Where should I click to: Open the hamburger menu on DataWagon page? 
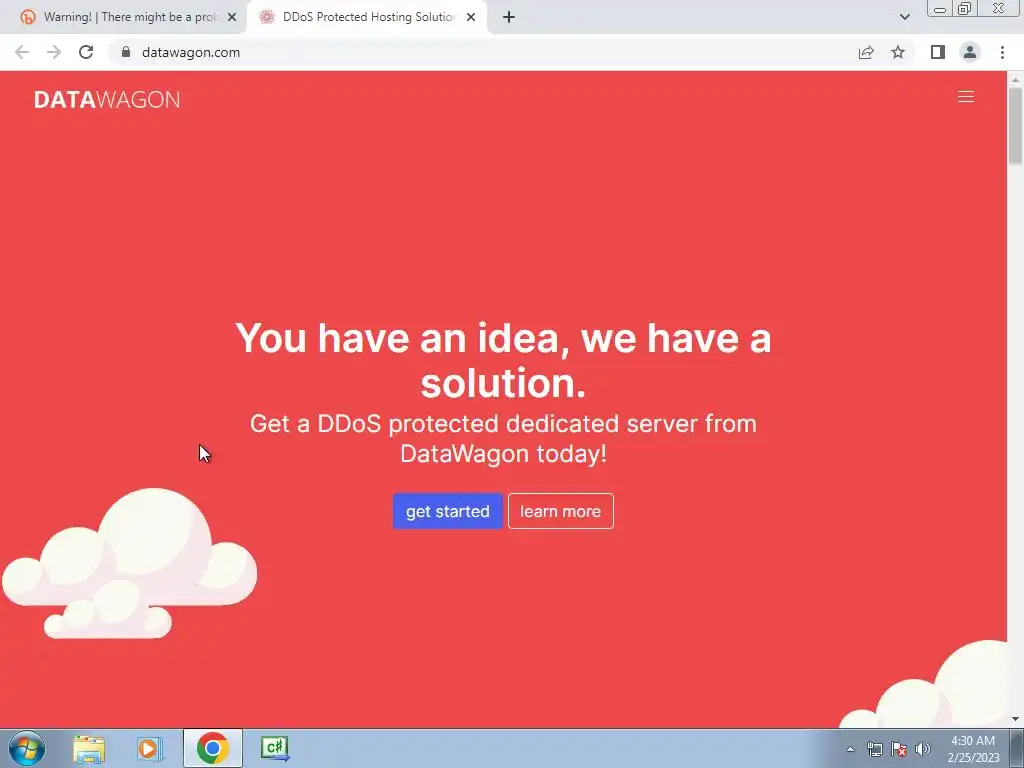965,97
